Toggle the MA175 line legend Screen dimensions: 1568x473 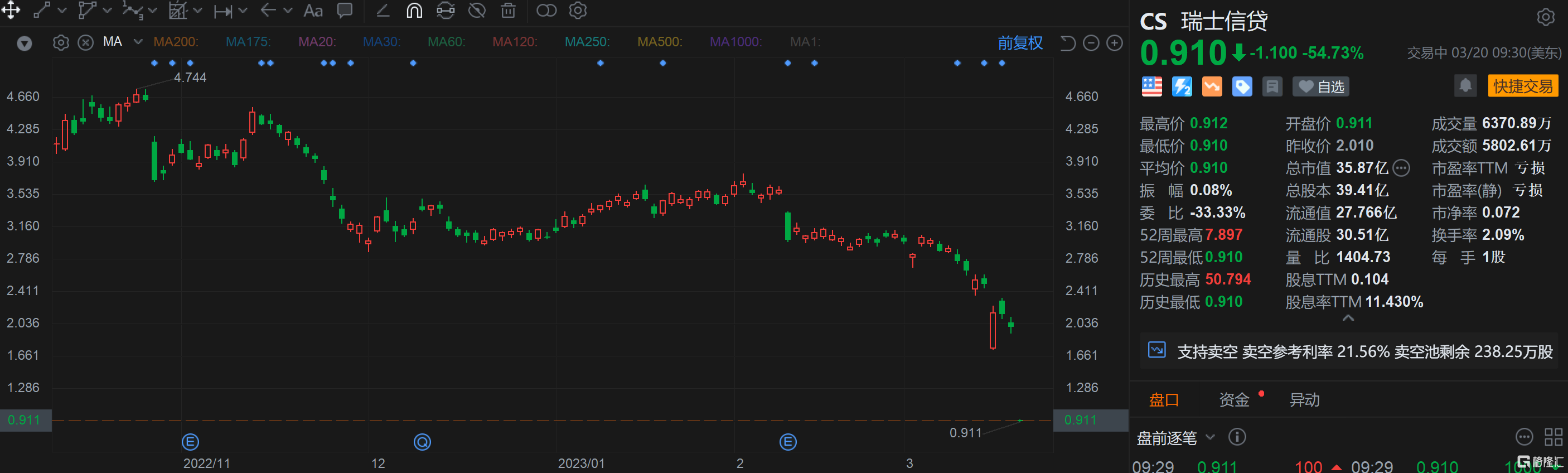248,42
